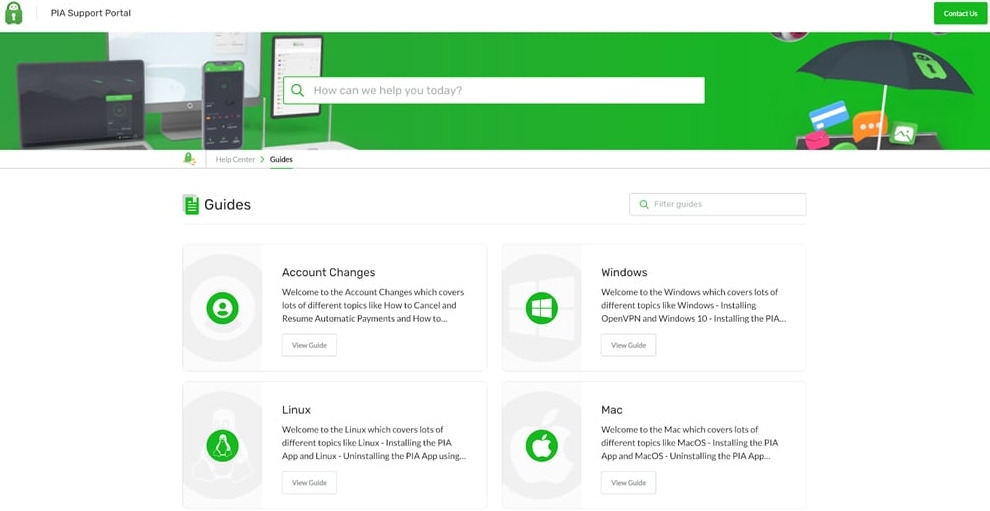Click the PIA padlock logo in header

click(14, 13)
